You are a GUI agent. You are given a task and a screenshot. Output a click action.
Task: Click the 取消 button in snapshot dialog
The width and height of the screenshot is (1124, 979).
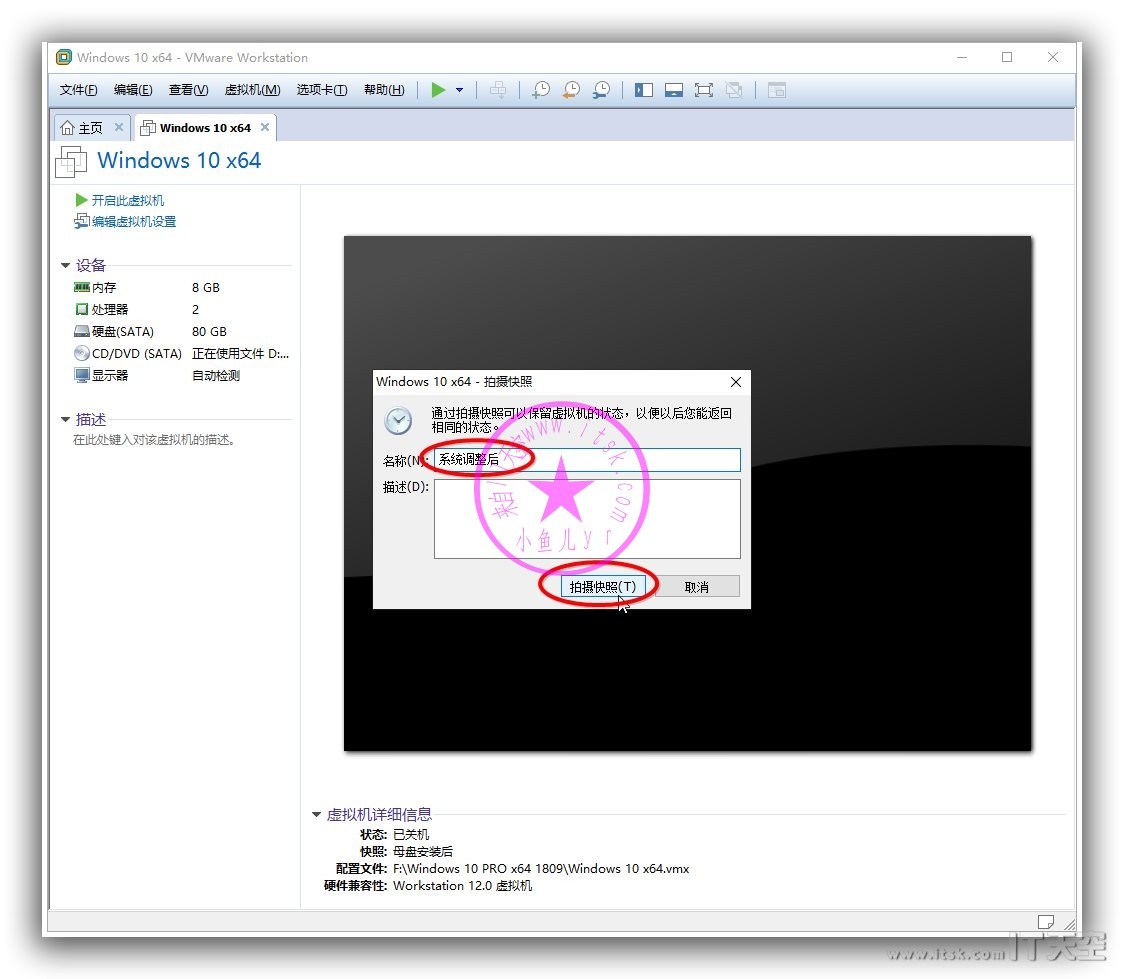[697, 586]
